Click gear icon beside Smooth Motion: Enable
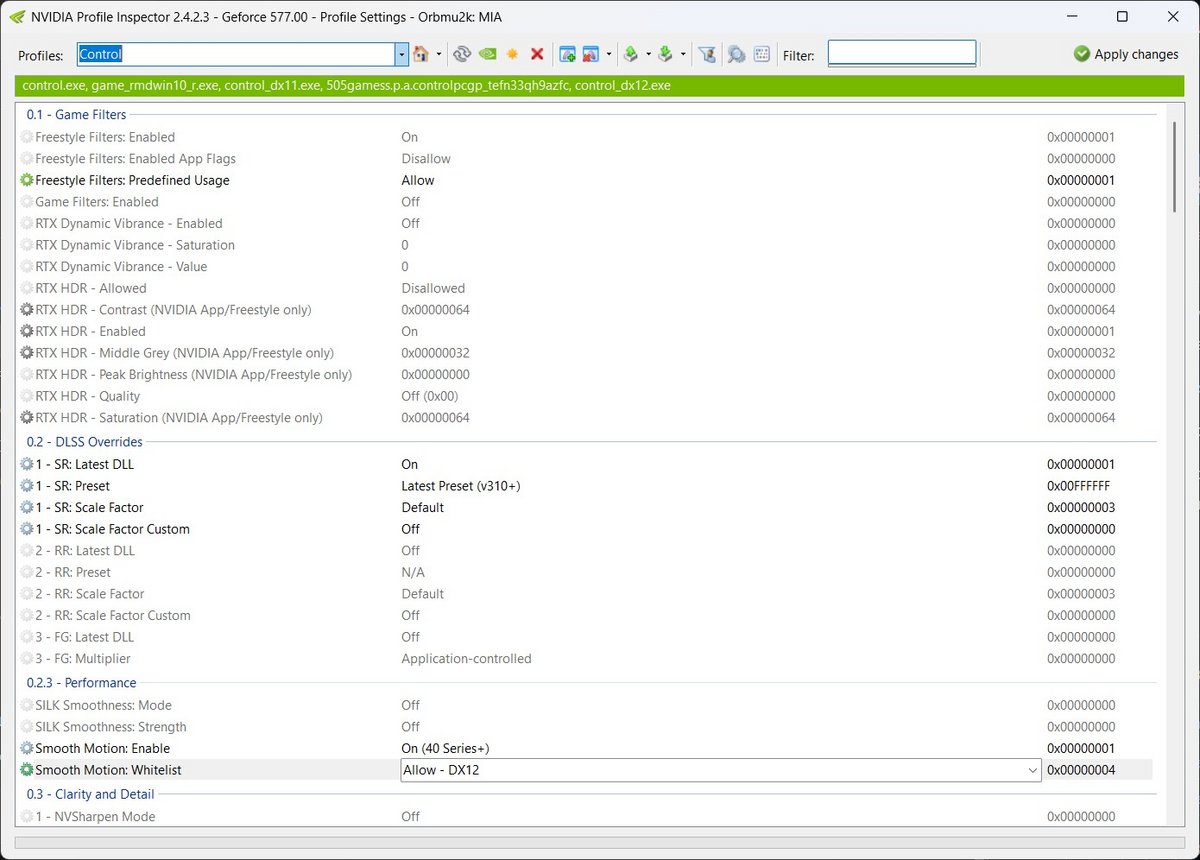The height and width of the screenshot is (860, 1200). (x=27, y=748)
